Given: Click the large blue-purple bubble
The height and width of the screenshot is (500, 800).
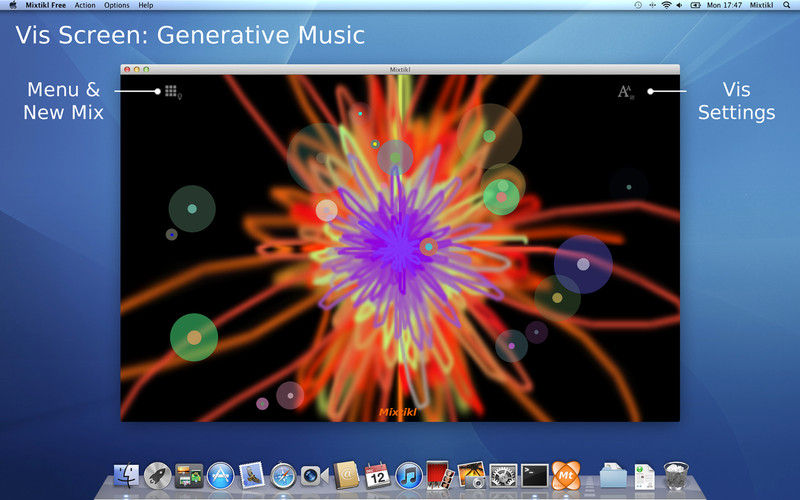Looking at the screenshot, I should [x=583, y=264].
